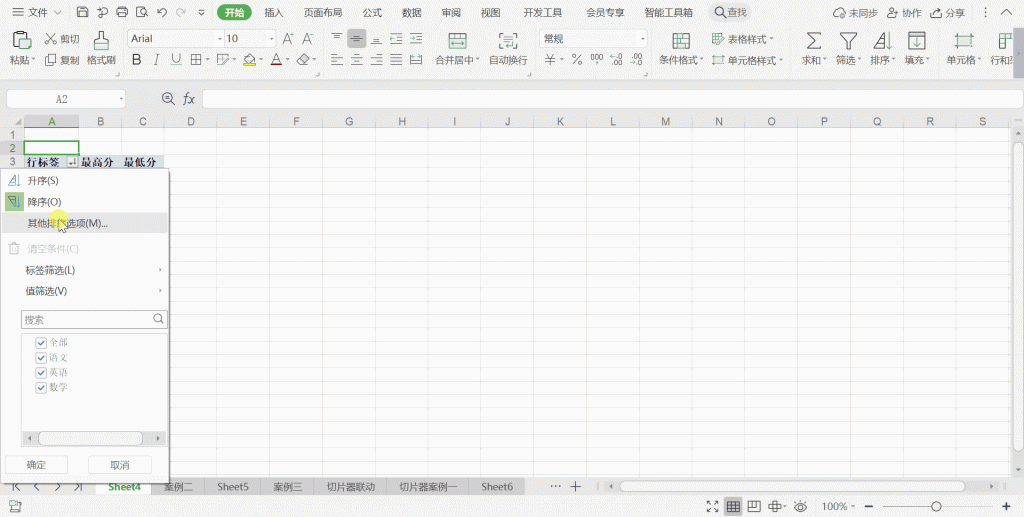This screenshot has width=1024, height=517.
Task: Open the Name Box dropdown arrow
Action: click(x=121, y=99)
